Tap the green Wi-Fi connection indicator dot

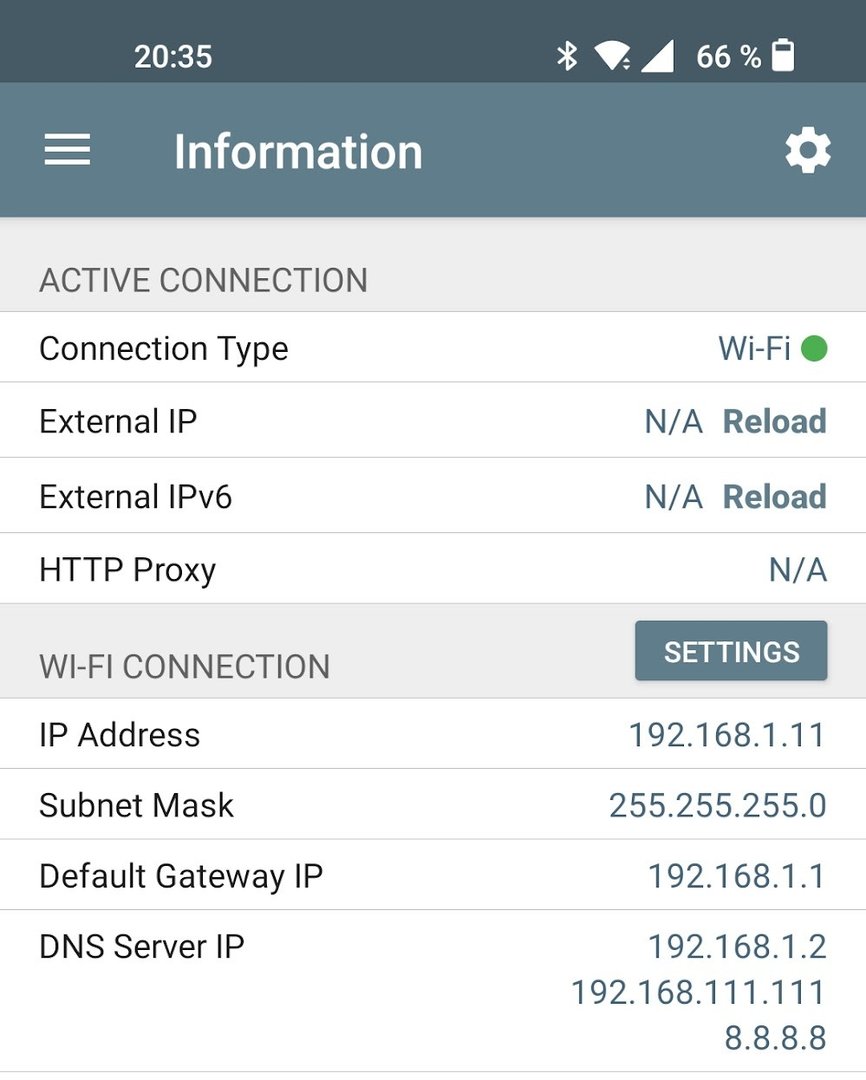coord(814,349)
